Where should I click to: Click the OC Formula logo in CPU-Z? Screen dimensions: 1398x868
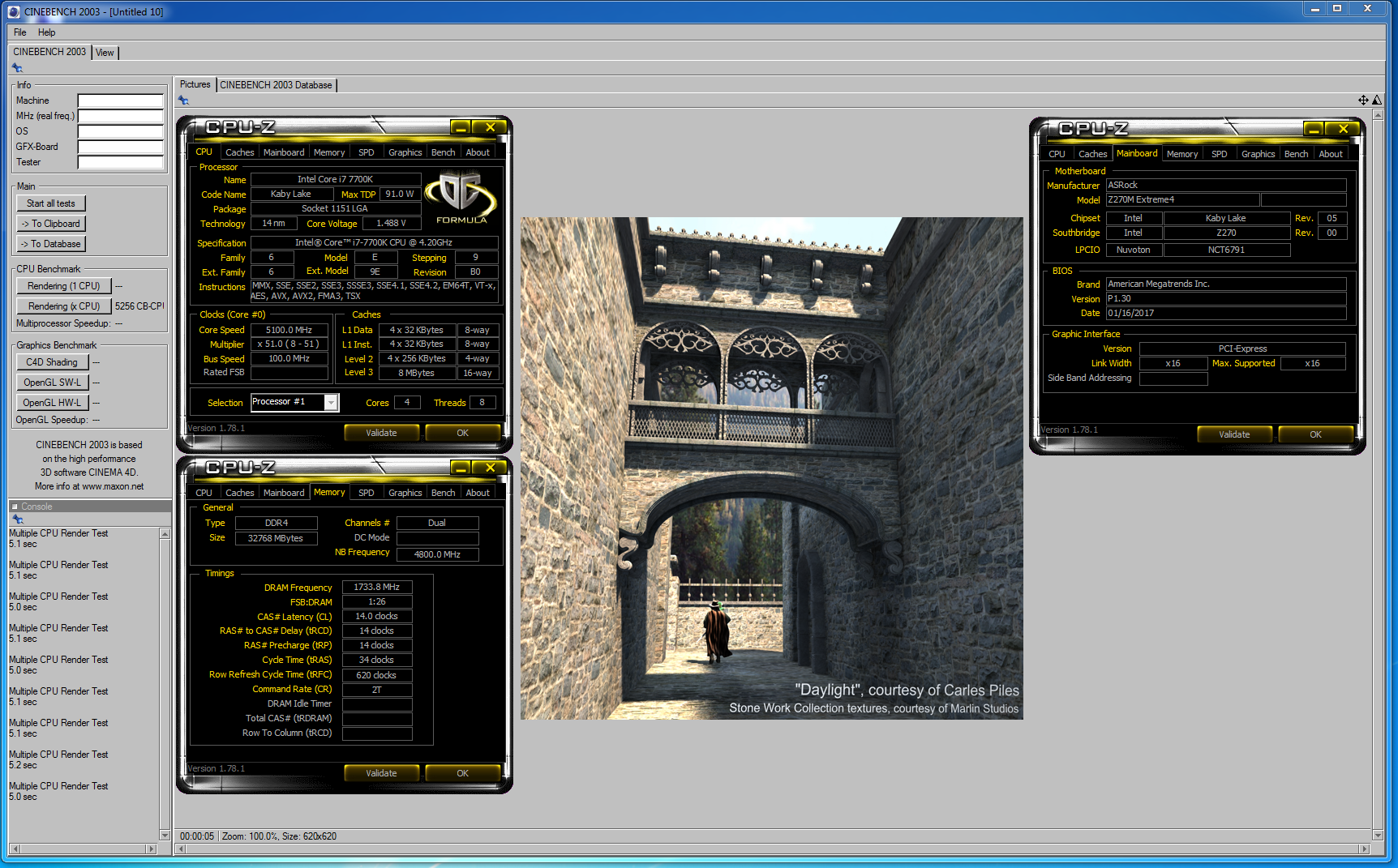(x=461, y=198)
